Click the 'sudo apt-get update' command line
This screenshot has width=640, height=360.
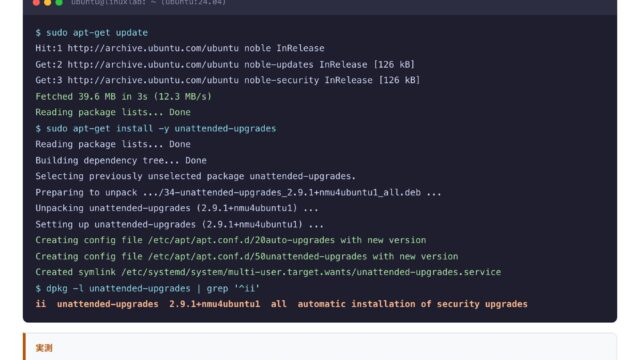(91, 33)
